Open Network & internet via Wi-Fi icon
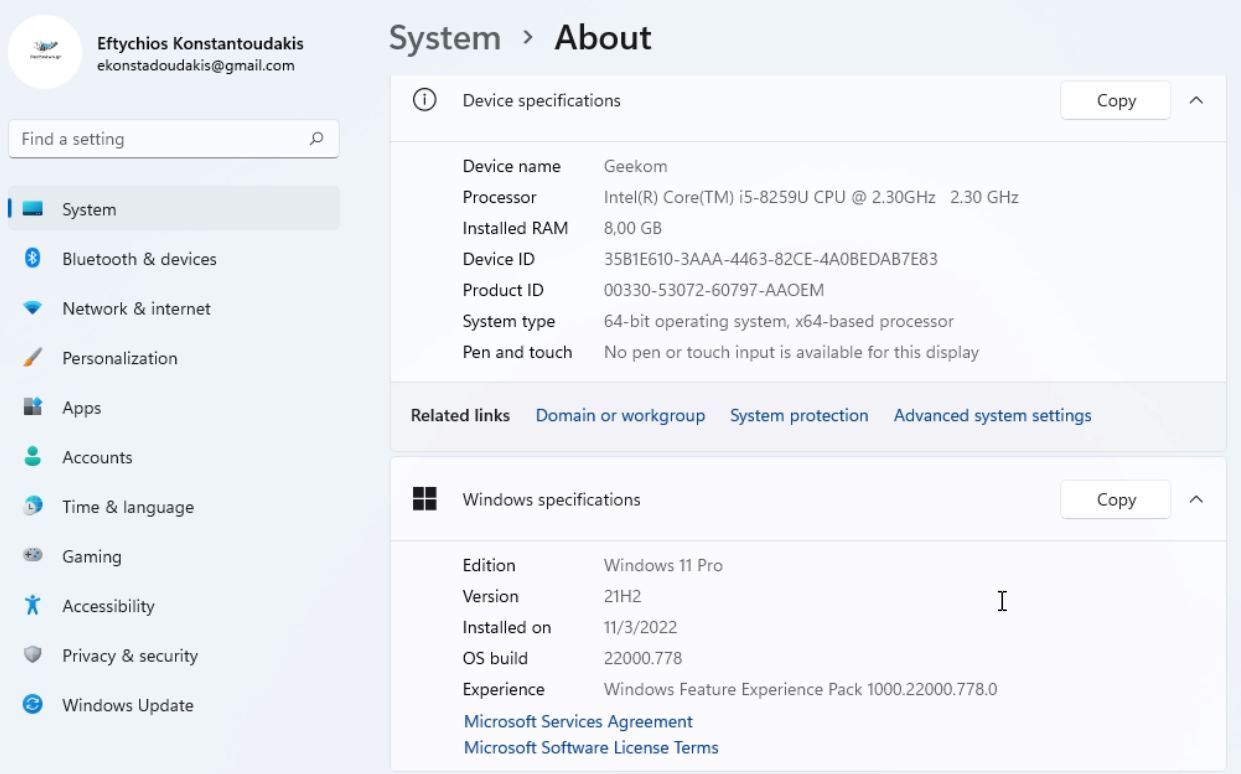Screen dimensions: 1241x774 pos(32,309)
